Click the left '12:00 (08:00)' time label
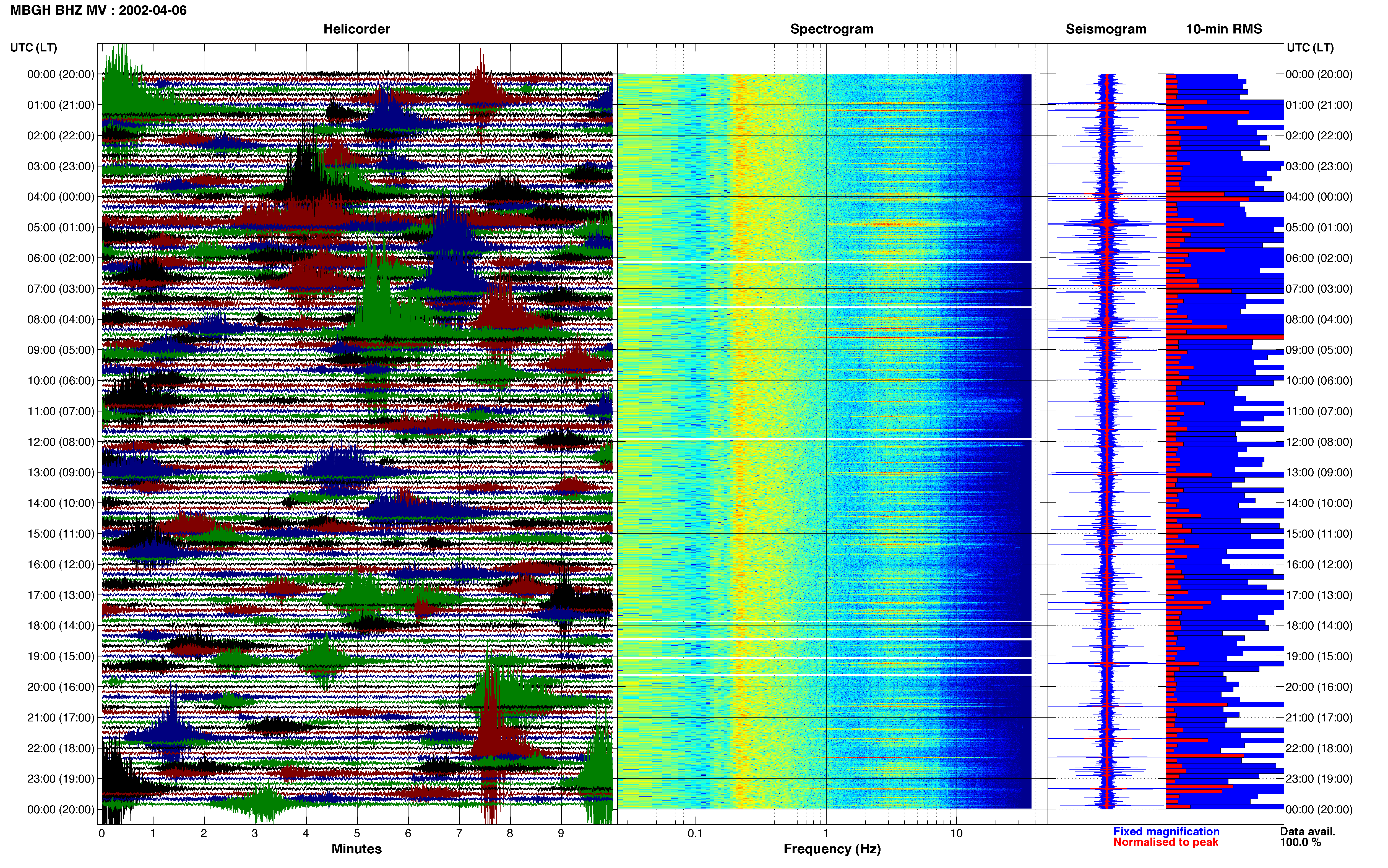Screen dimensions: 1388x868 point(61,442)
